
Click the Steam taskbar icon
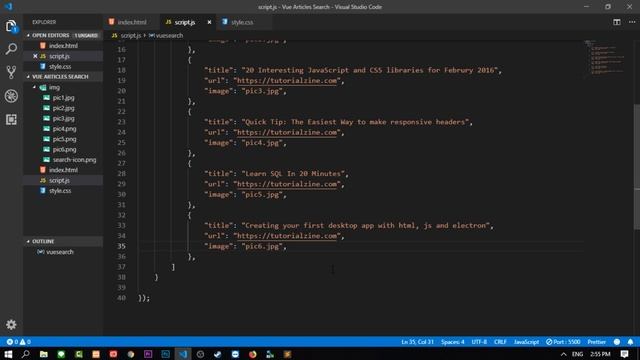pyautogui.click(x=218, y=354)
